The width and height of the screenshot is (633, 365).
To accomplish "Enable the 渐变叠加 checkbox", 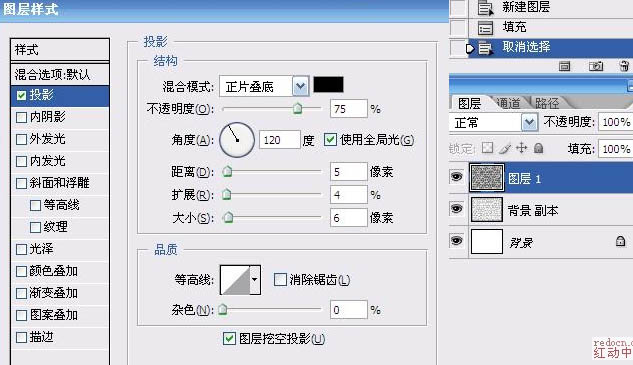I will 21,293.
